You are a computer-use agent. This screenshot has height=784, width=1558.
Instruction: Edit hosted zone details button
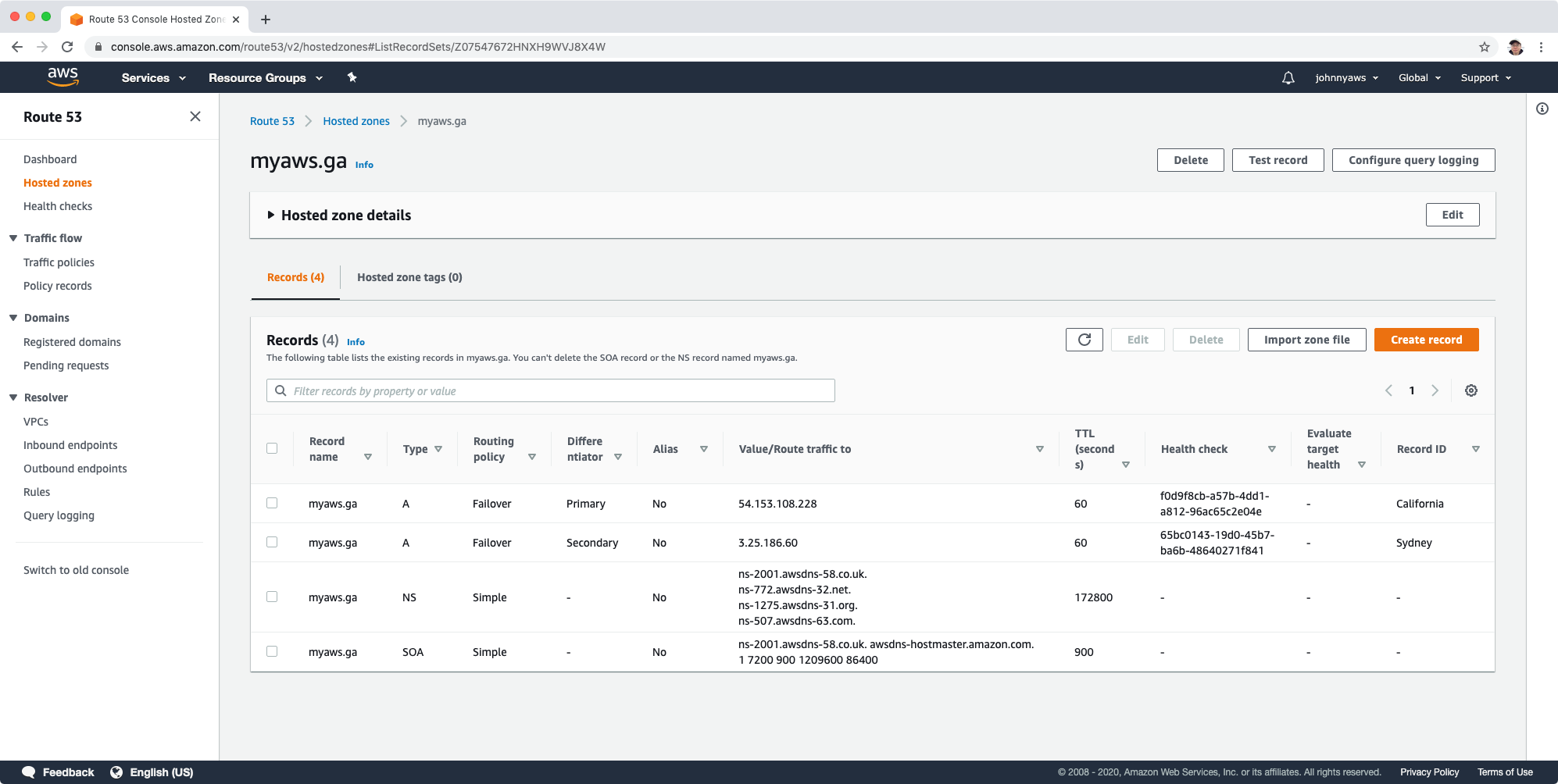click(1453, 215)
